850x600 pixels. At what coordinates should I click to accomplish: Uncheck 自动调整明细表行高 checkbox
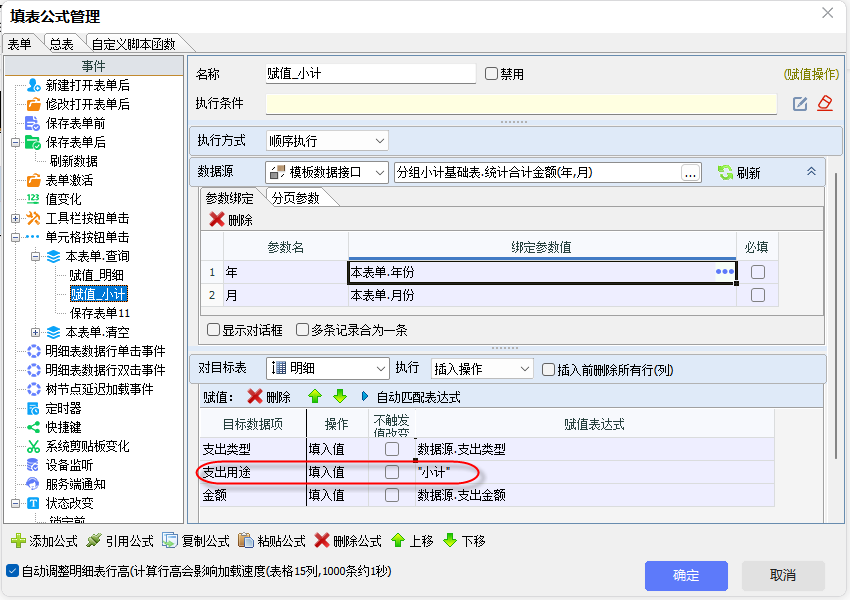coord(12,571)
